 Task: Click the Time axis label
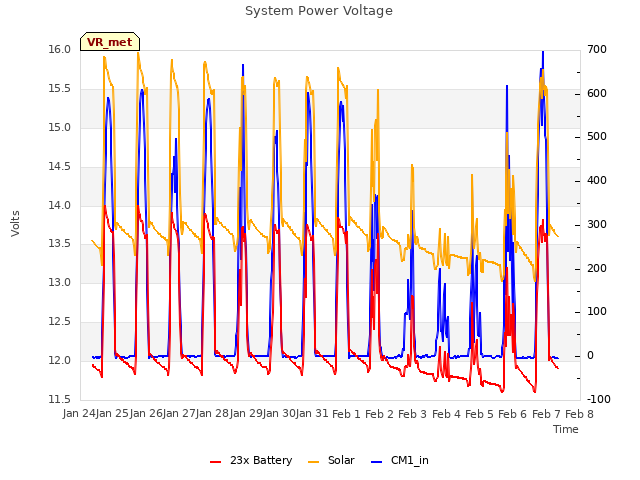pyautogui.click(x=566, y=429)
